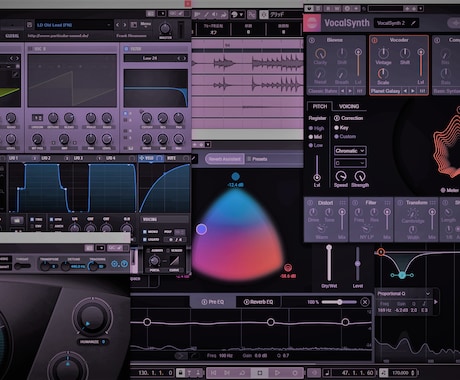Open the synth Menu button
This screenshot has height=380, width=460.
145,24
